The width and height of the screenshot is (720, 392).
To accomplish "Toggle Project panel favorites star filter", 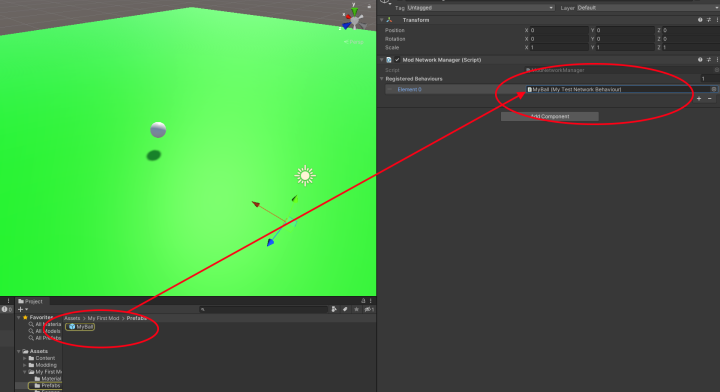I will click(356, 309).
